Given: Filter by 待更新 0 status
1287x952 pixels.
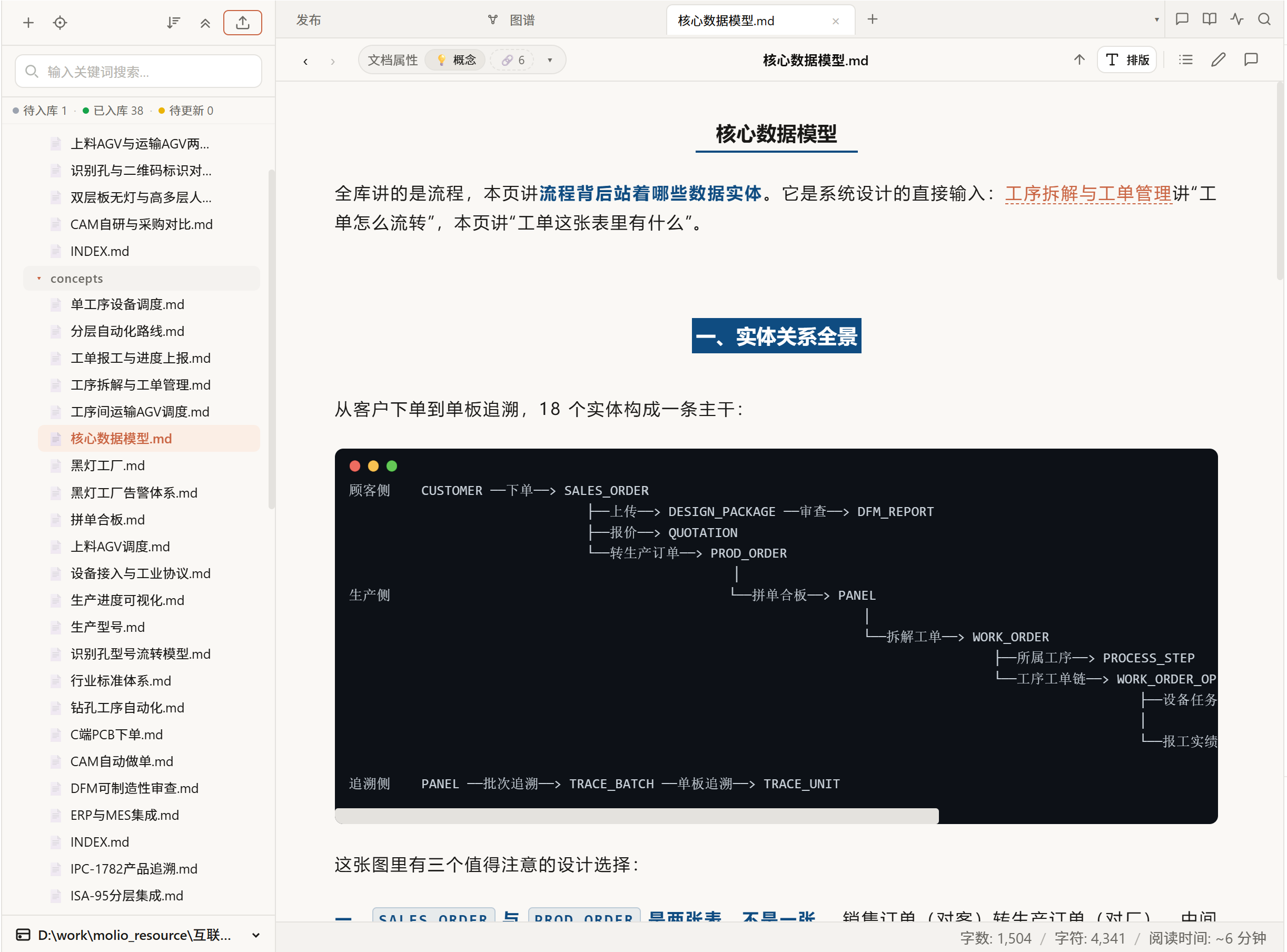Looking at the screenshot, I should [x=185, y=111].
